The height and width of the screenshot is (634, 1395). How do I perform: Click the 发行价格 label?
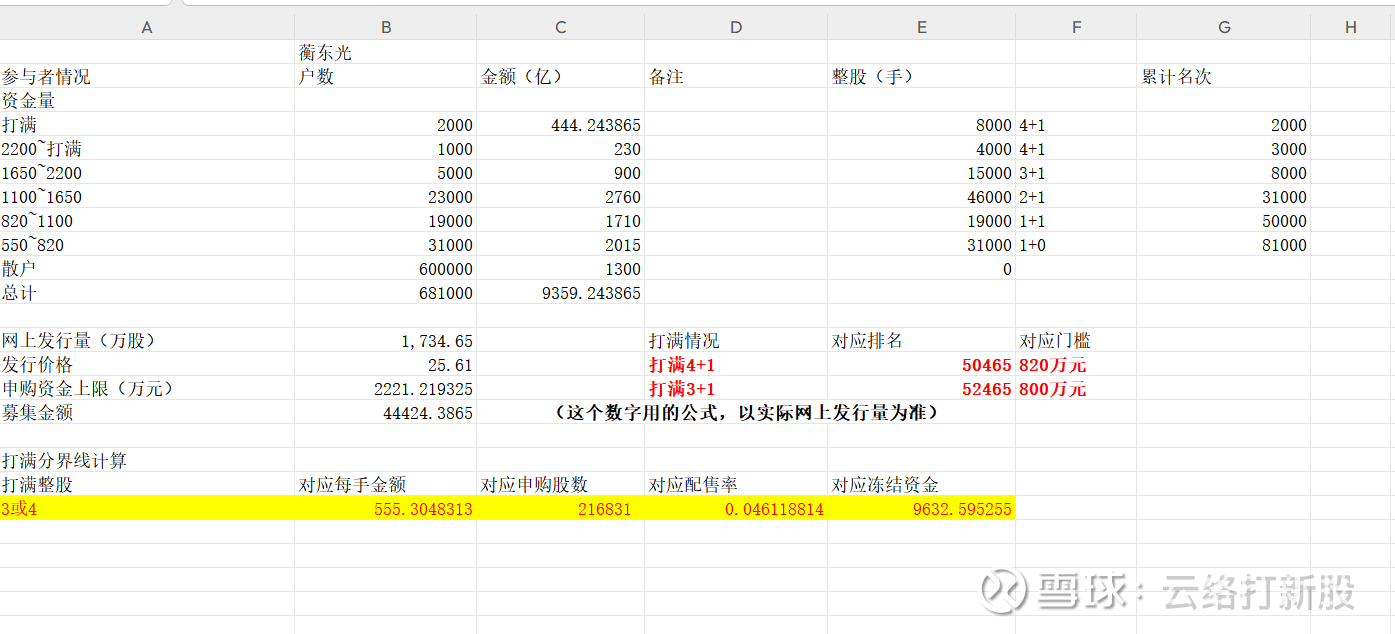point(147,365)
